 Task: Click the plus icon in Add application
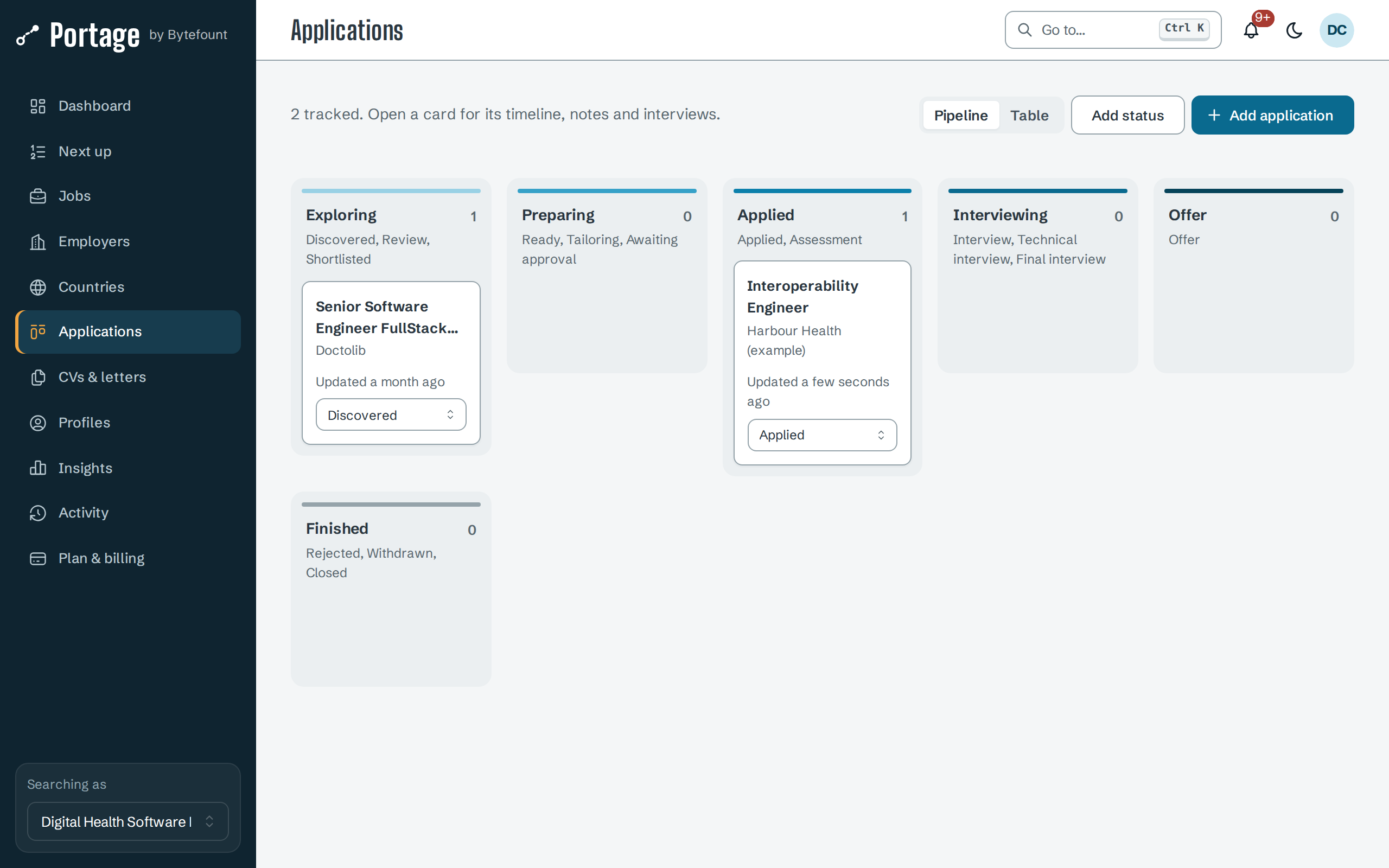1214,116
